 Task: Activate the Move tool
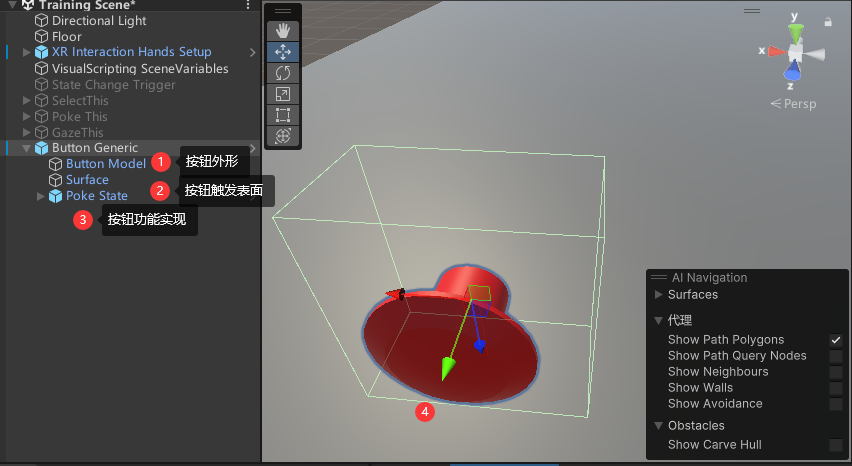[282, 51]
